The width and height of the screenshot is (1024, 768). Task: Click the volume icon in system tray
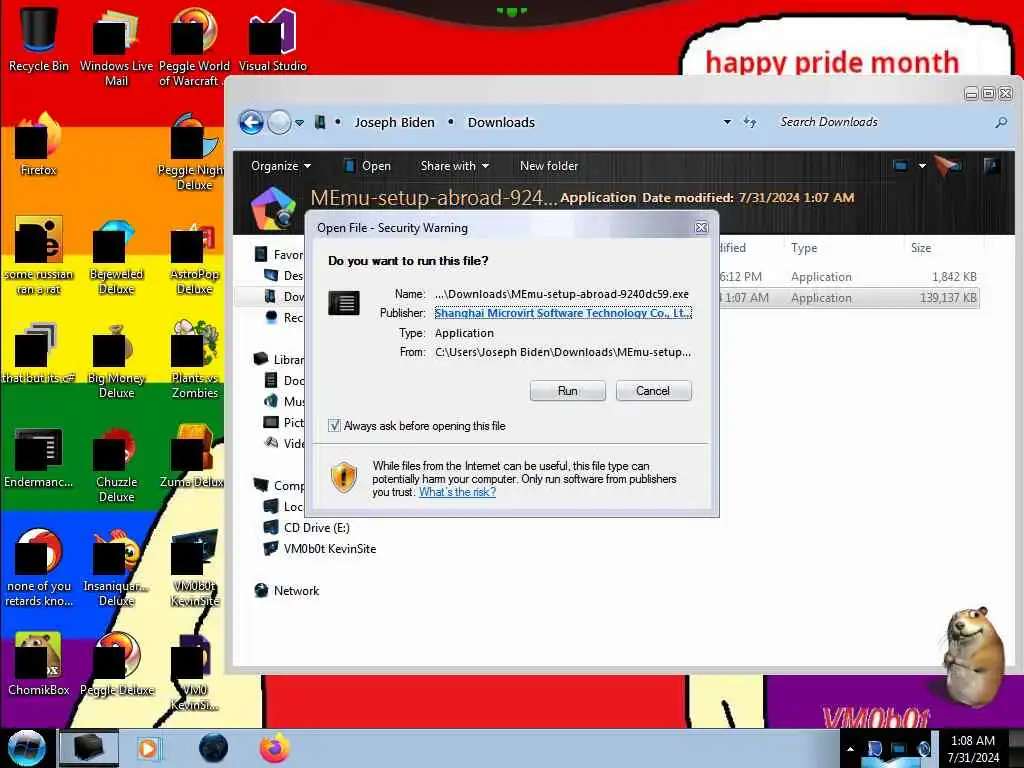[924, 749]
